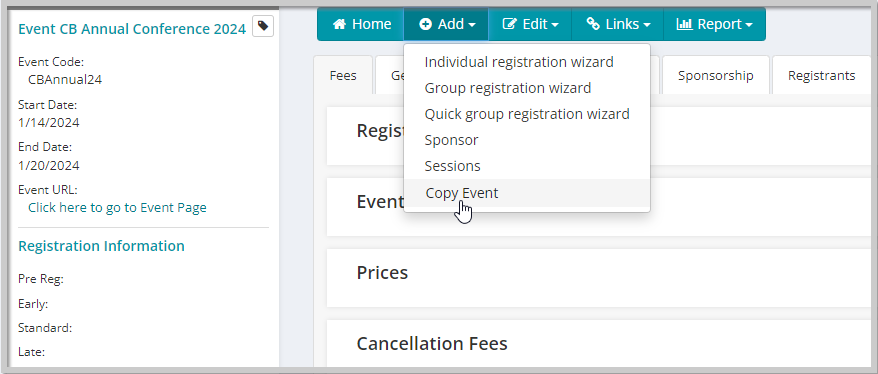Image resolution: width=878 pixels, height=374 pixels.
Task: Click the Pre Reg label
Action: (x=41, y=279)
